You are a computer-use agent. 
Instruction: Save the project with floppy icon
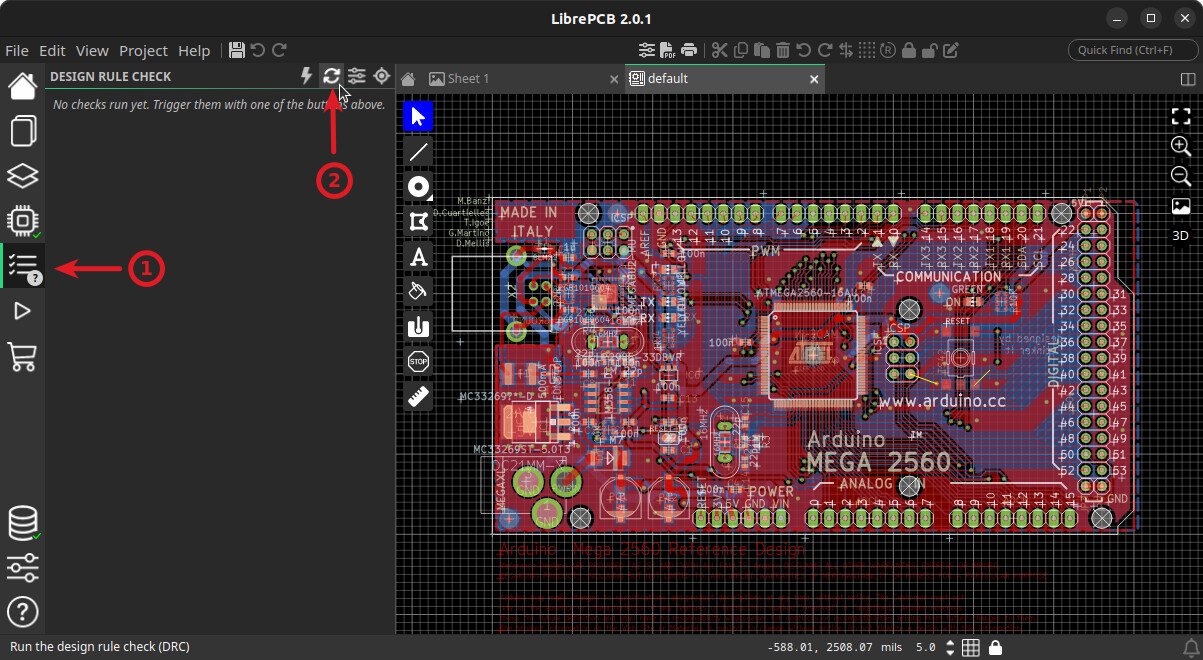coord(237,50)
